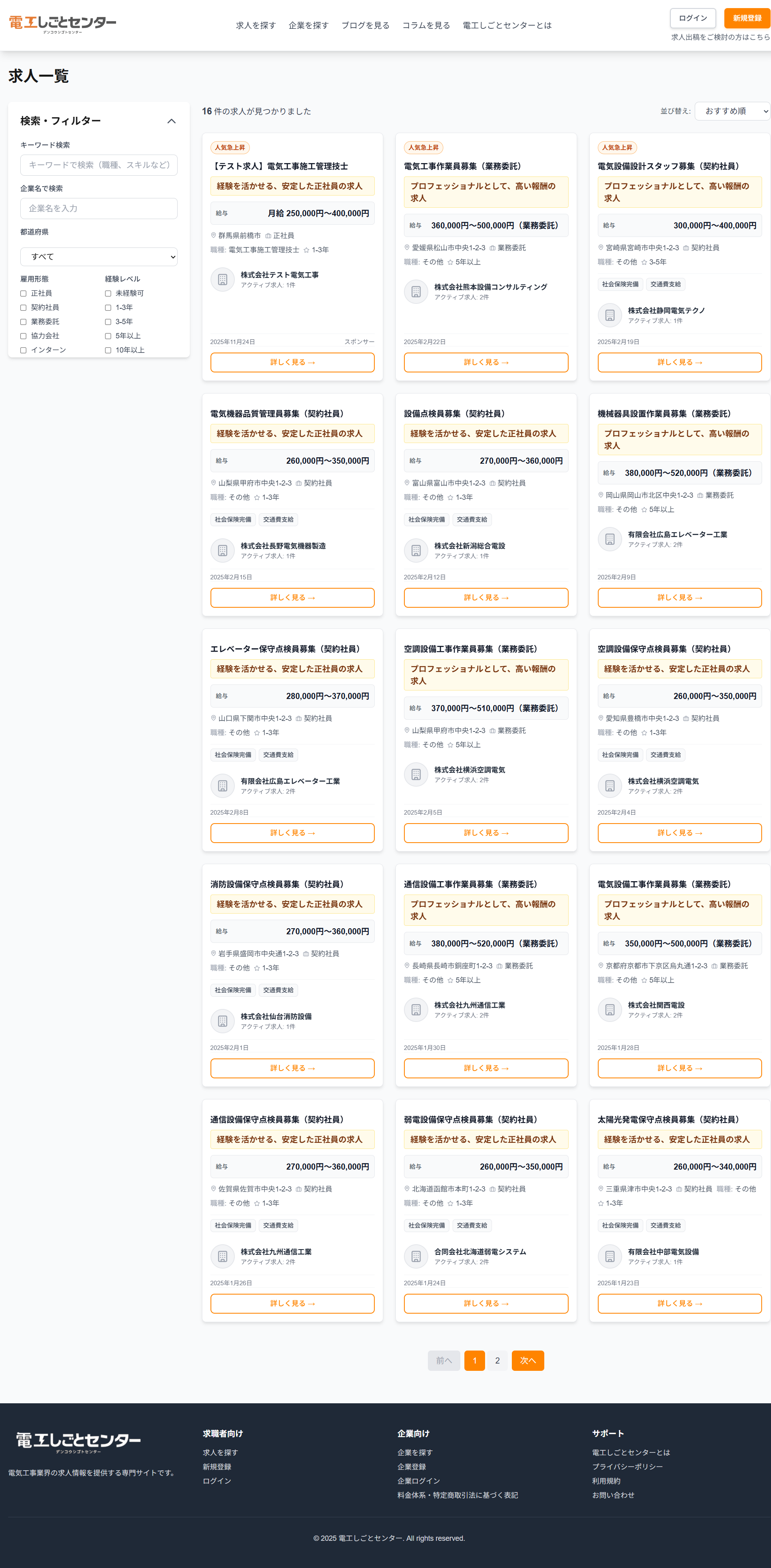Click 株式会社テスト電気工事 company building icon
Viewport: 771px width, 1568px height.
pos(222,280)
